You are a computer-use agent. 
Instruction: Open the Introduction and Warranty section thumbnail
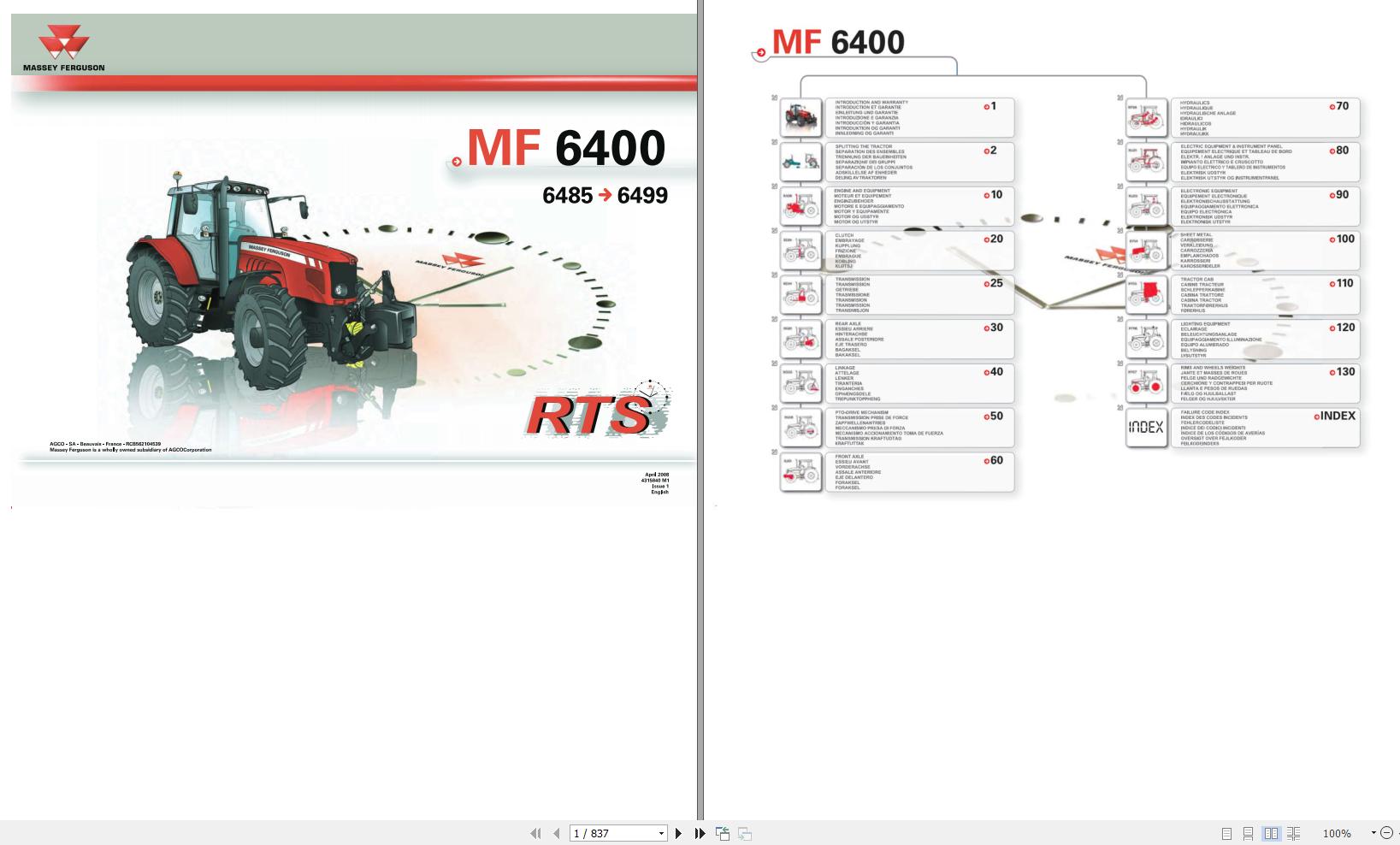(x=801, y=117)
